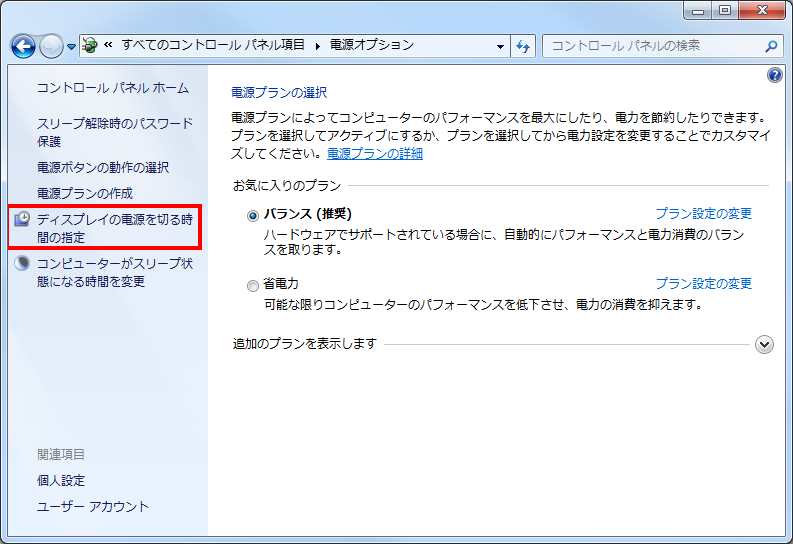Image resolution: width=793 pixels, height=544 pixels.
Task: Click the search magnifier icon
Action: [x=770, y=46]
